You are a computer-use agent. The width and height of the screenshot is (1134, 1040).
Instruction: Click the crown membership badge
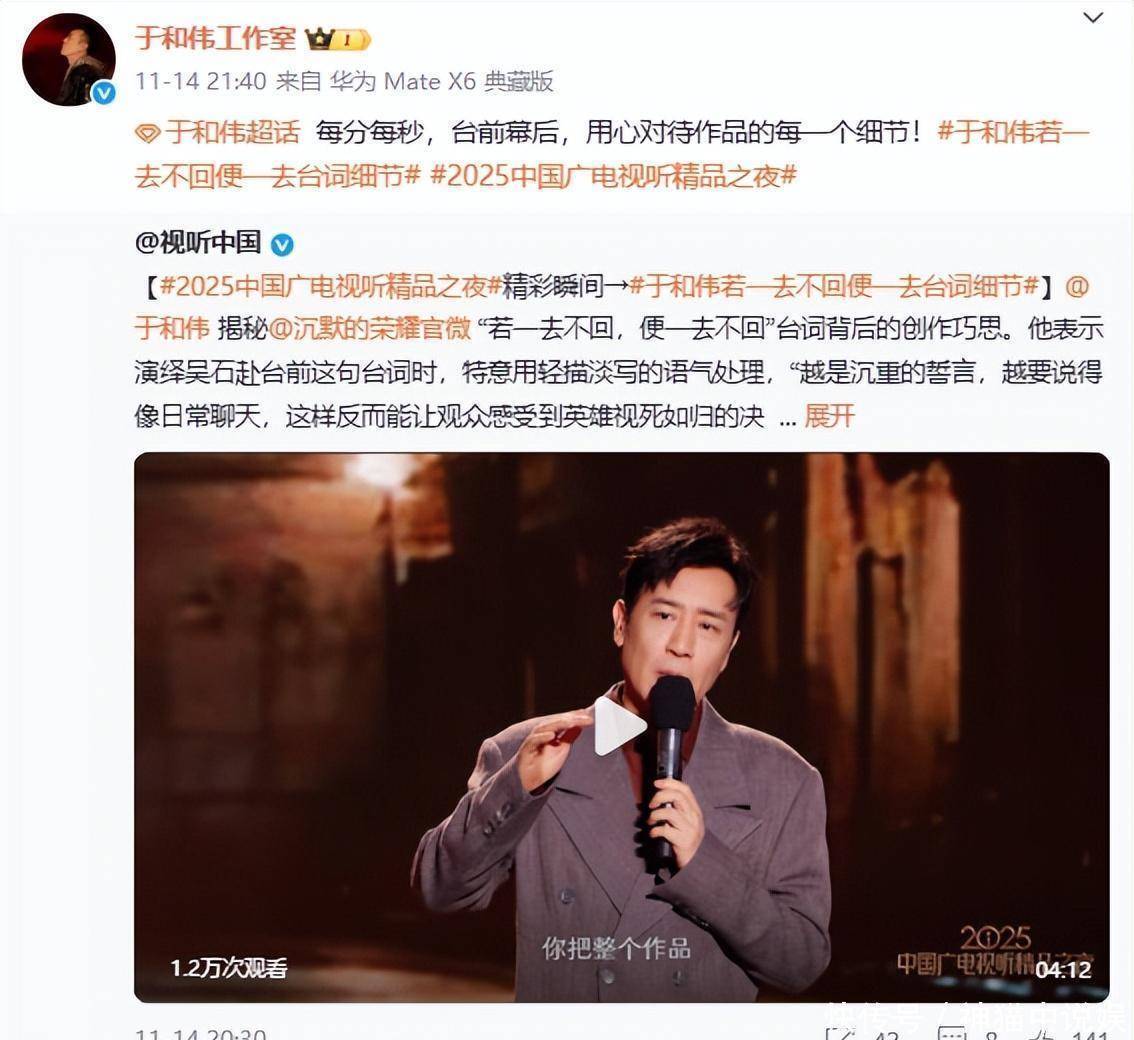[338, 39]
